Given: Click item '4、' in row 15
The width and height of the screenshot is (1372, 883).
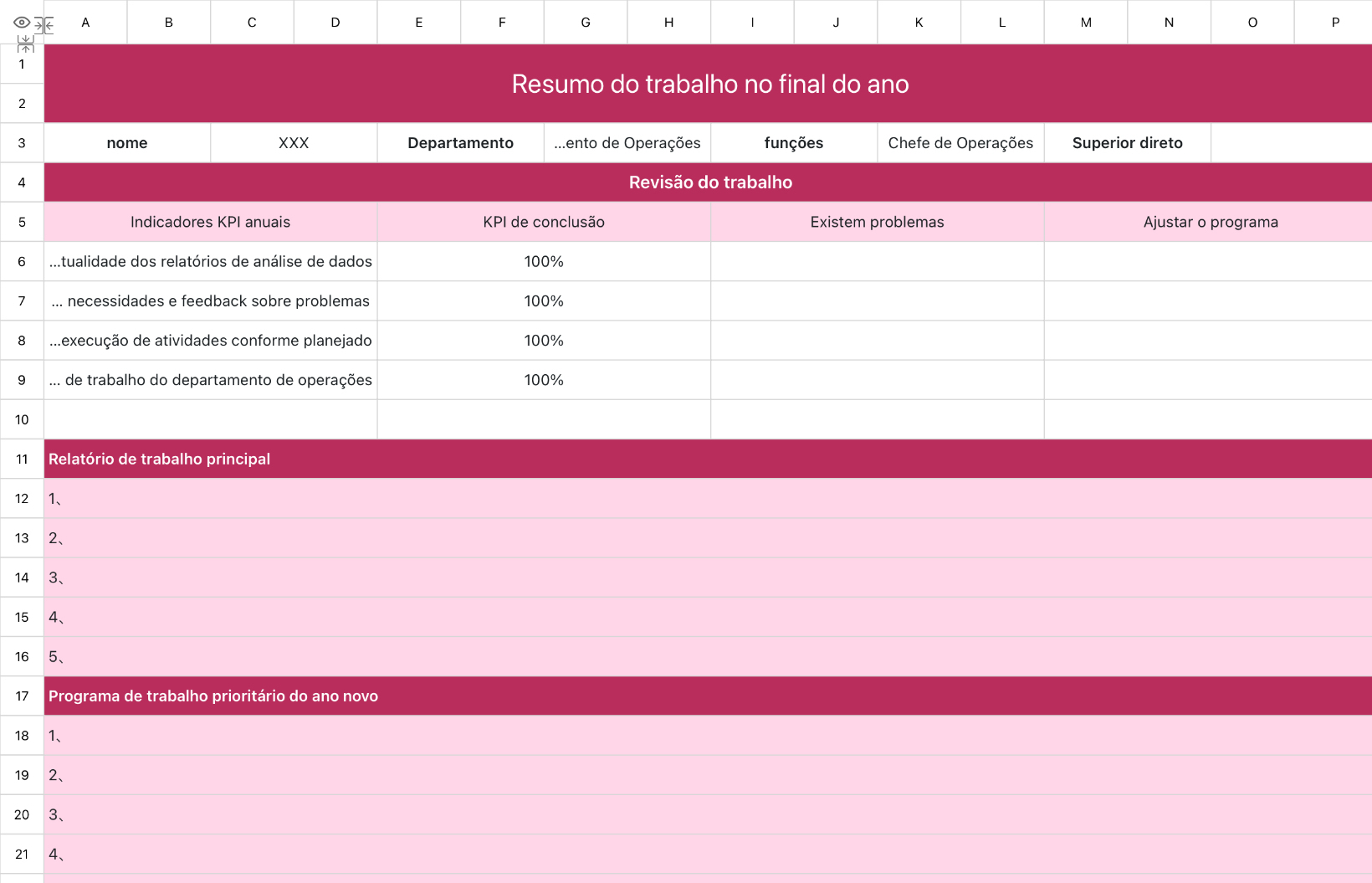Looking at the screenshot, I should point(708,617).
